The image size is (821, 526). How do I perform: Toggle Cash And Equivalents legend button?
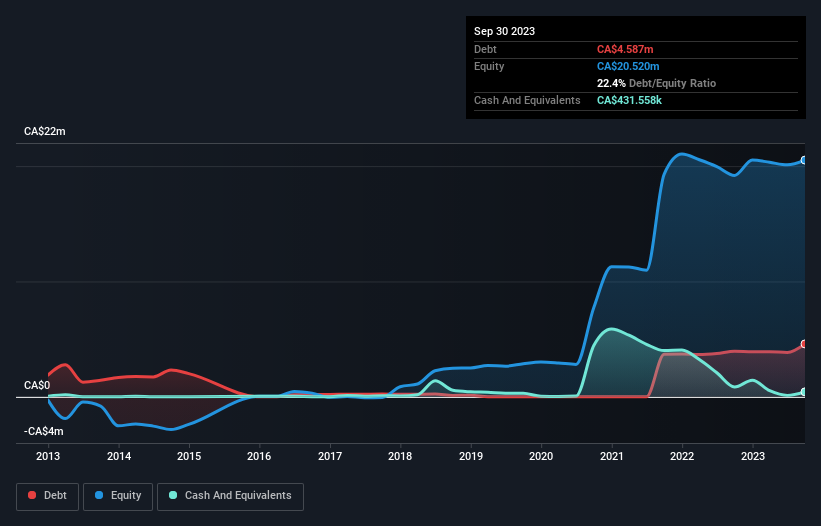(230, 496)
